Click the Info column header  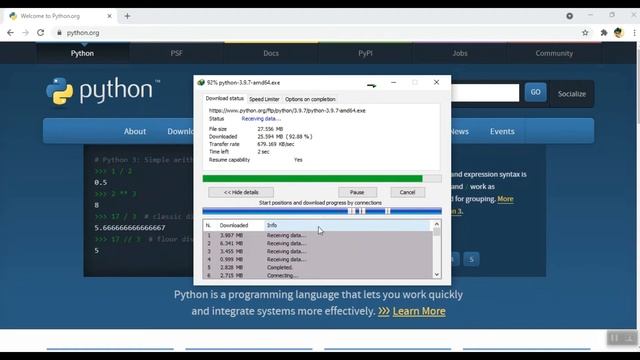pyautogui.click(x=348, y=225)
